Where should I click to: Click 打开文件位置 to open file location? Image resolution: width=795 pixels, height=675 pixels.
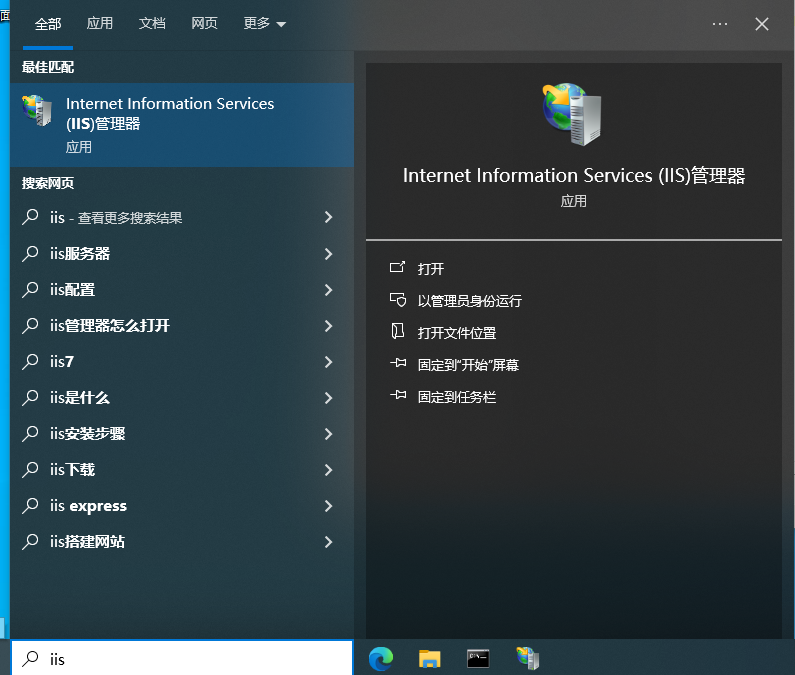[456, 333]
